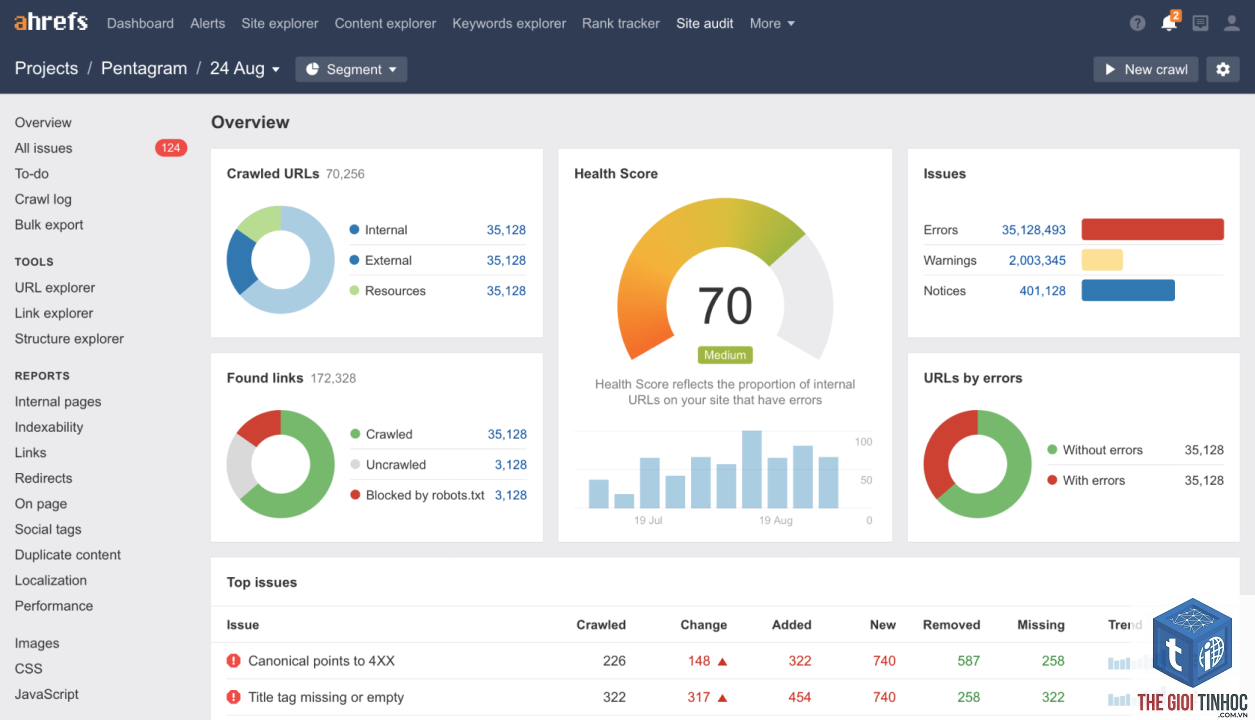Click the 124 issues badge

171,148
